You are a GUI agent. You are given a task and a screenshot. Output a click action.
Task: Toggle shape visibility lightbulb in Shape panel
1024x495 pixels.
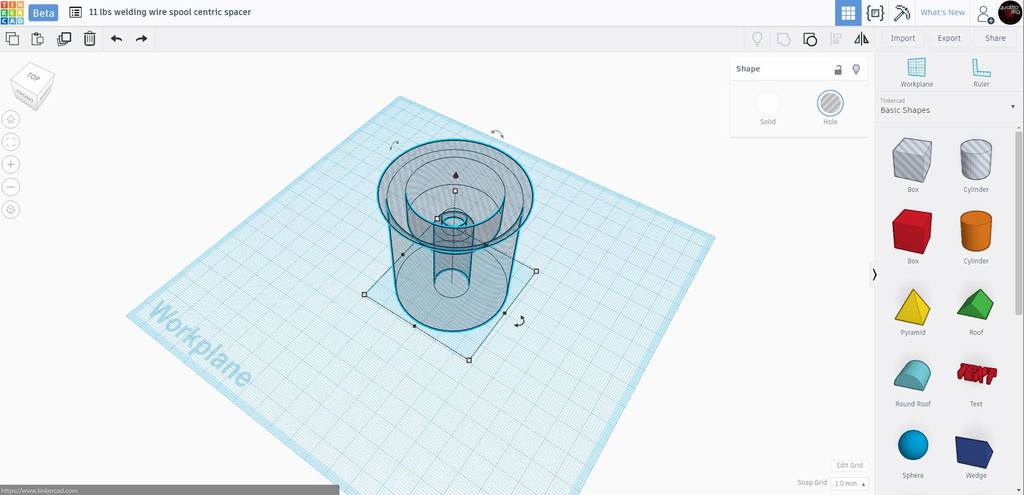[856, 69]
